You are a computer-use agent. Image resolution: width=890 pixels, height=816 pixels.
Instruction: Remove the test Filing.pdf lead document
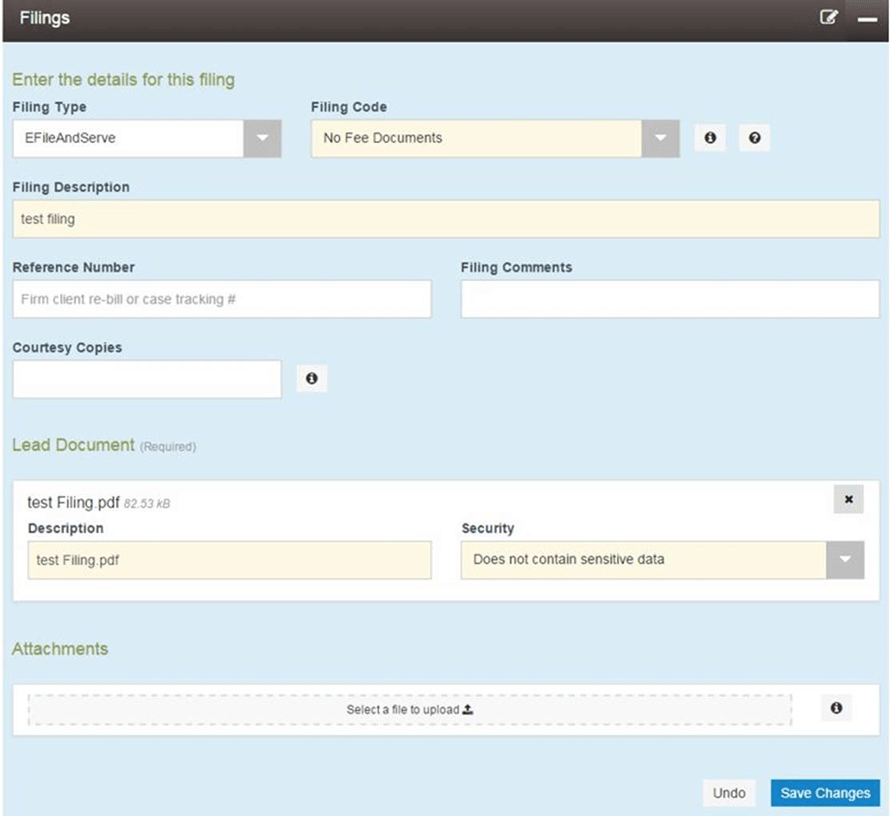click(x=848, y=498)
